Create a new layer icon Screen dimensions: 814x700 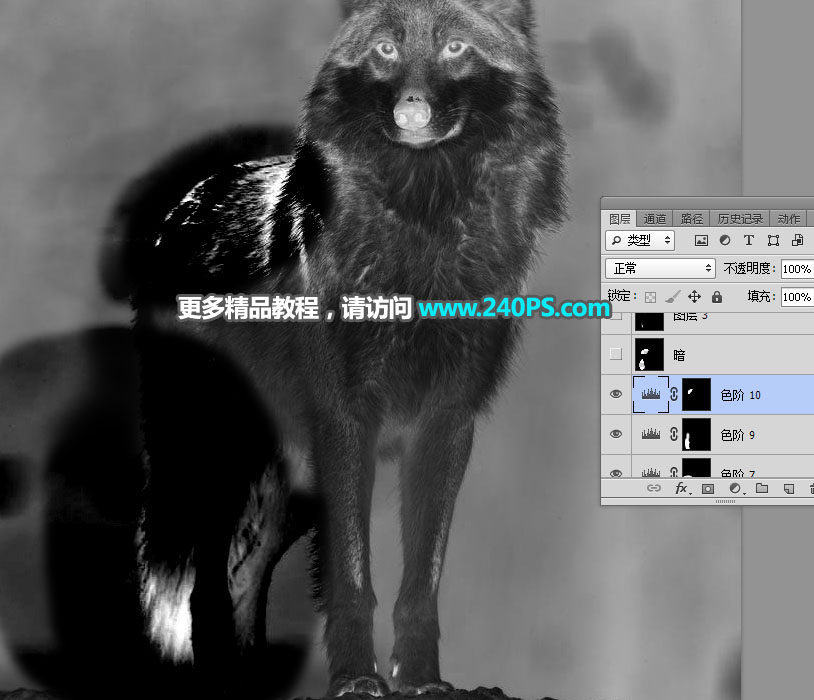click(x=789, y=489)
